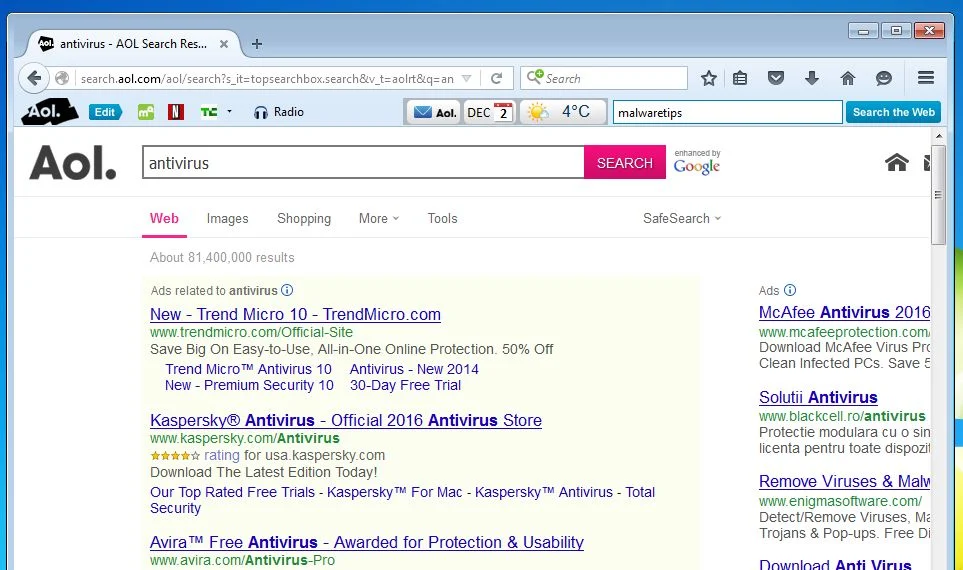This screenshot has height=570, width=963.
Task: Open the red N toolbar icon
Action: tap(176, 112)
